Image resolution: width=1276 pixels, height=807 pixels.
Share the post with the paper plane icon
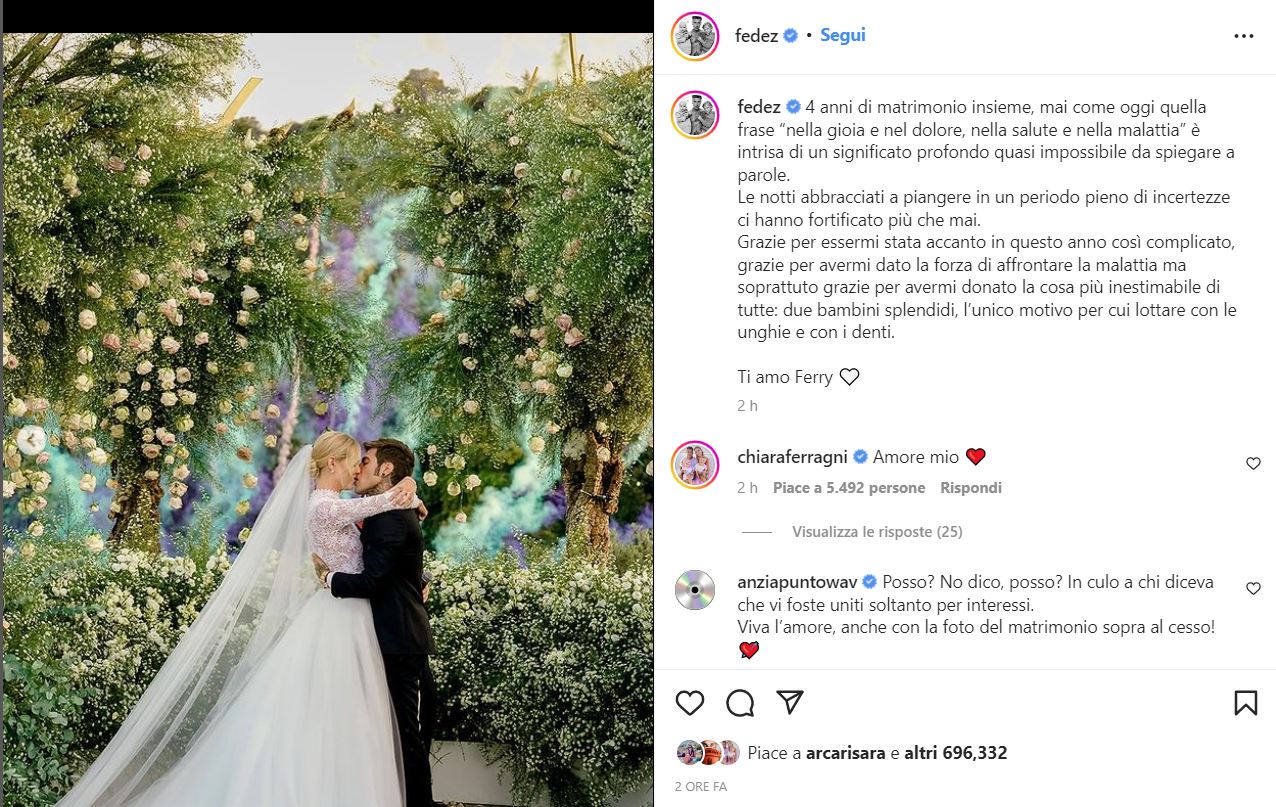point(790,702)
